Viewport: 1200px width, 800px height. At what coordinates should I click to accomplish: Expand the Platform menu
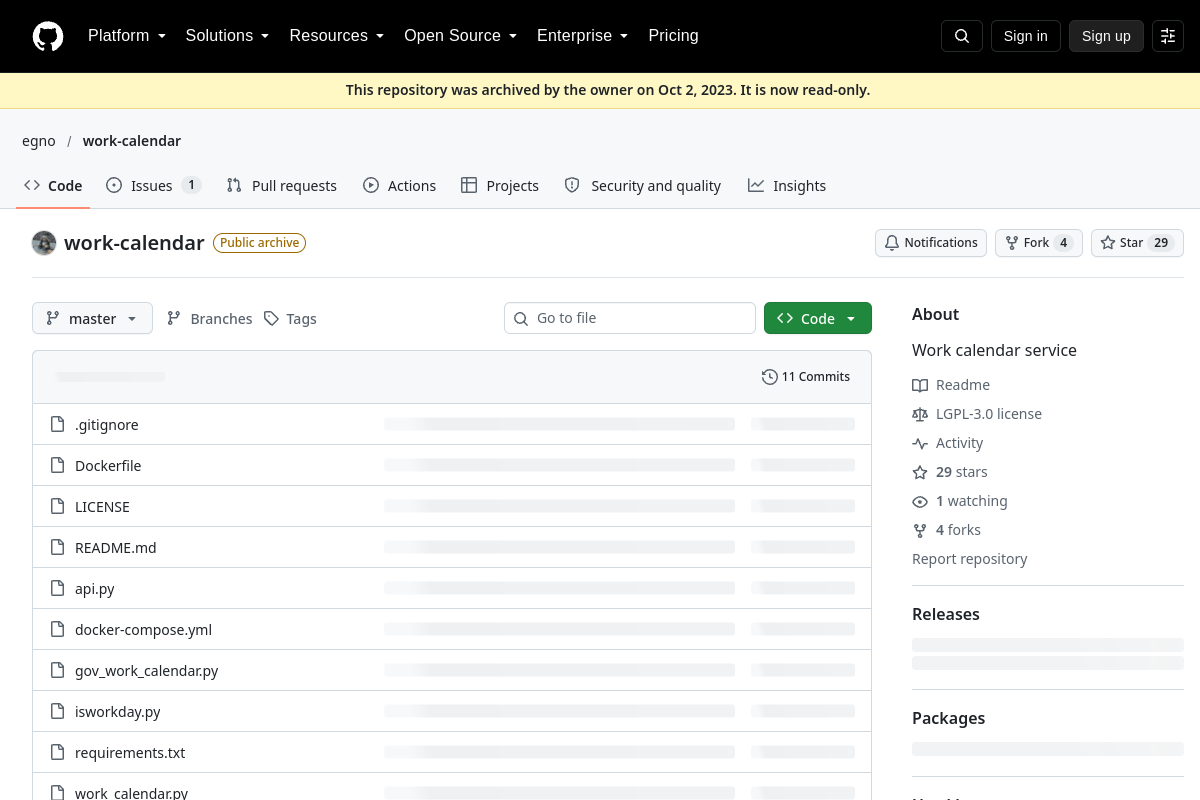(x=127, y=36)
